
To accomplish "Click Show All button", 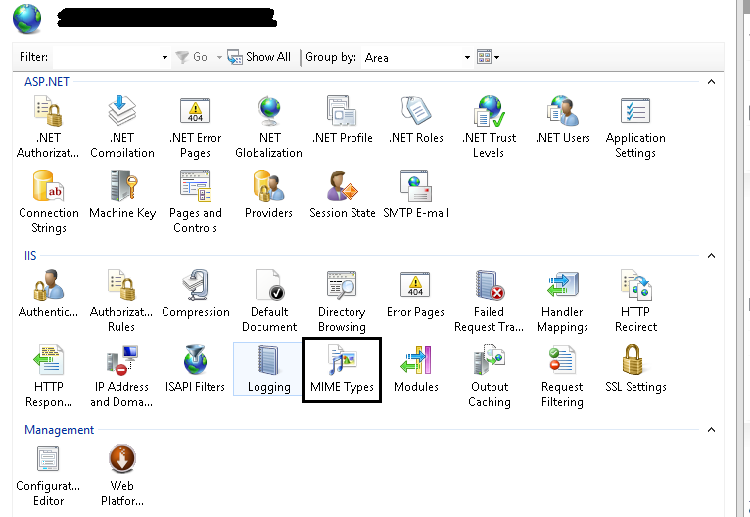I will click(x=259, y=57).
